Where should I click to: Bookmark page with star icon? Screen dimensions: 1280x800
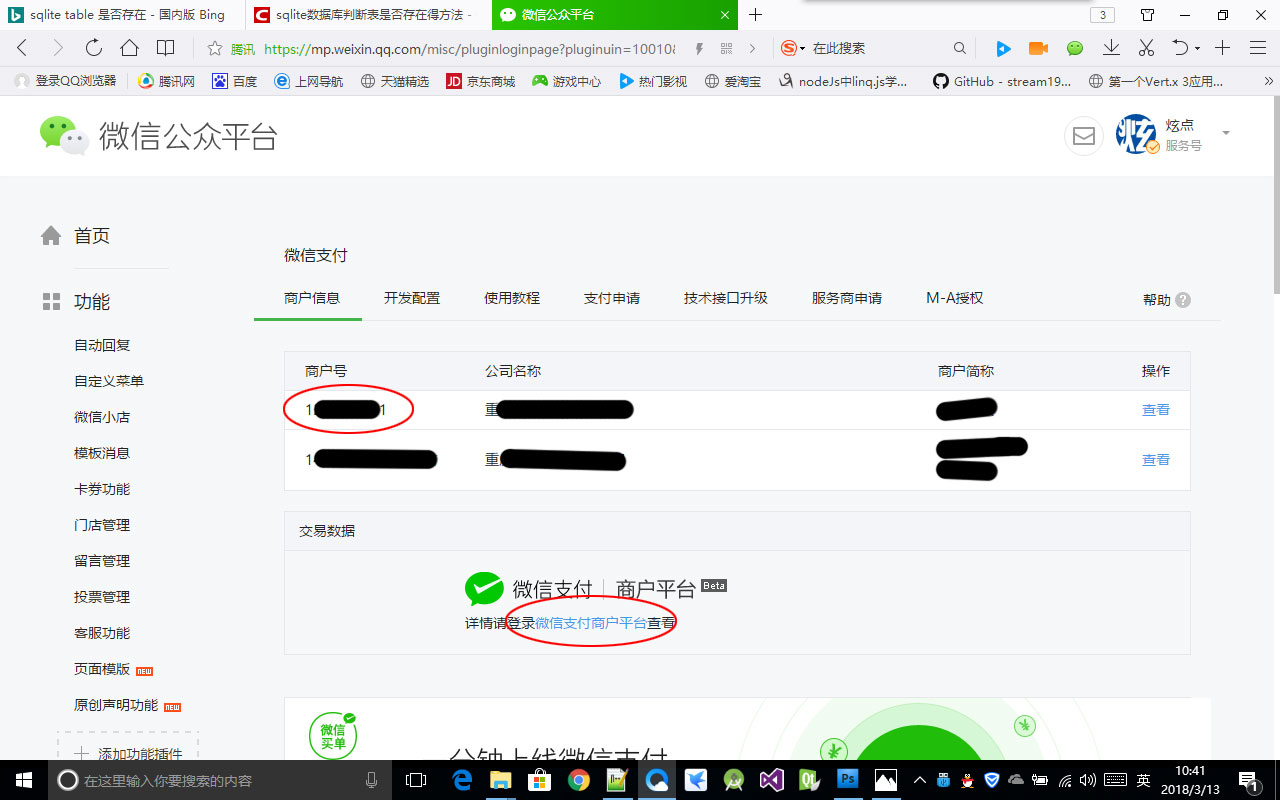click(214, 48)
